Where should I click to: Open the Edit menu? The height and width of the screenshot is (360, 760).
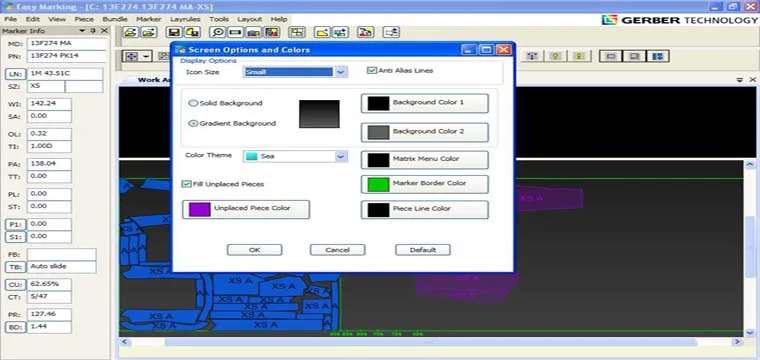(x=32, y=19)
